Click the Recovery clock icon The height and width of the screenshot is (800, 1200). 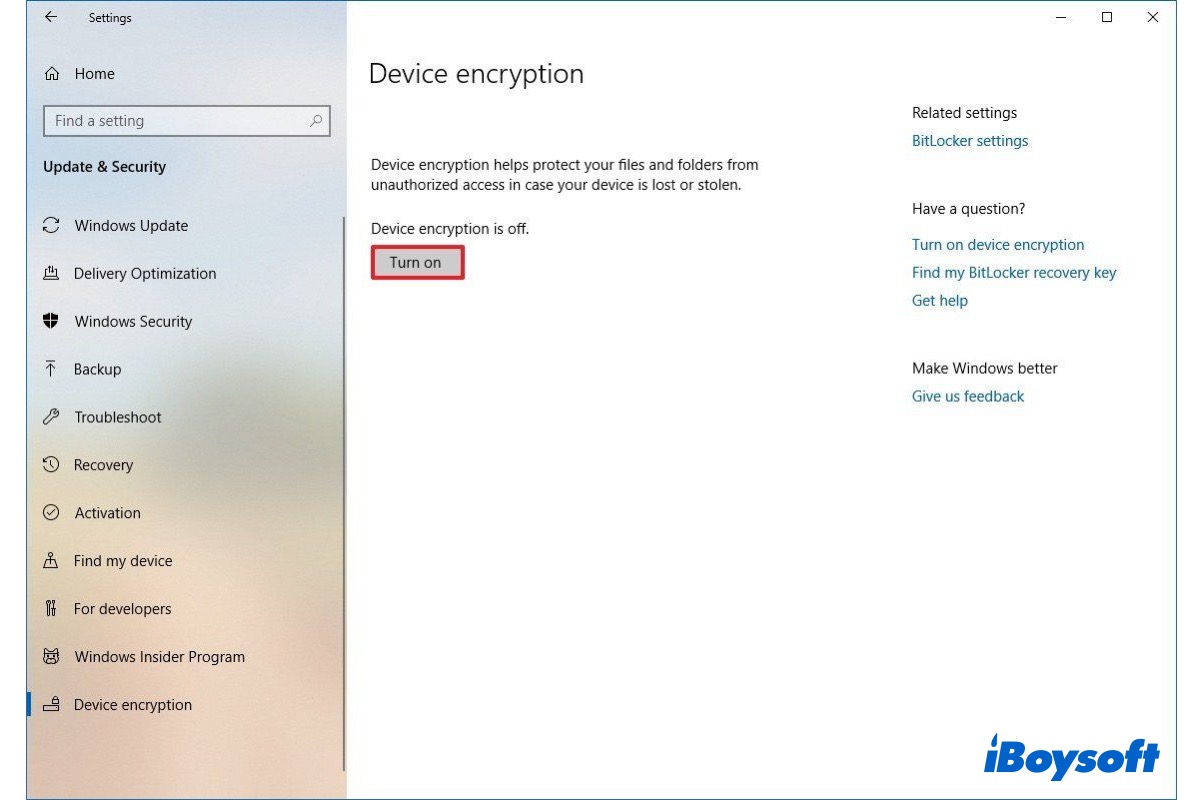(52, 464)
